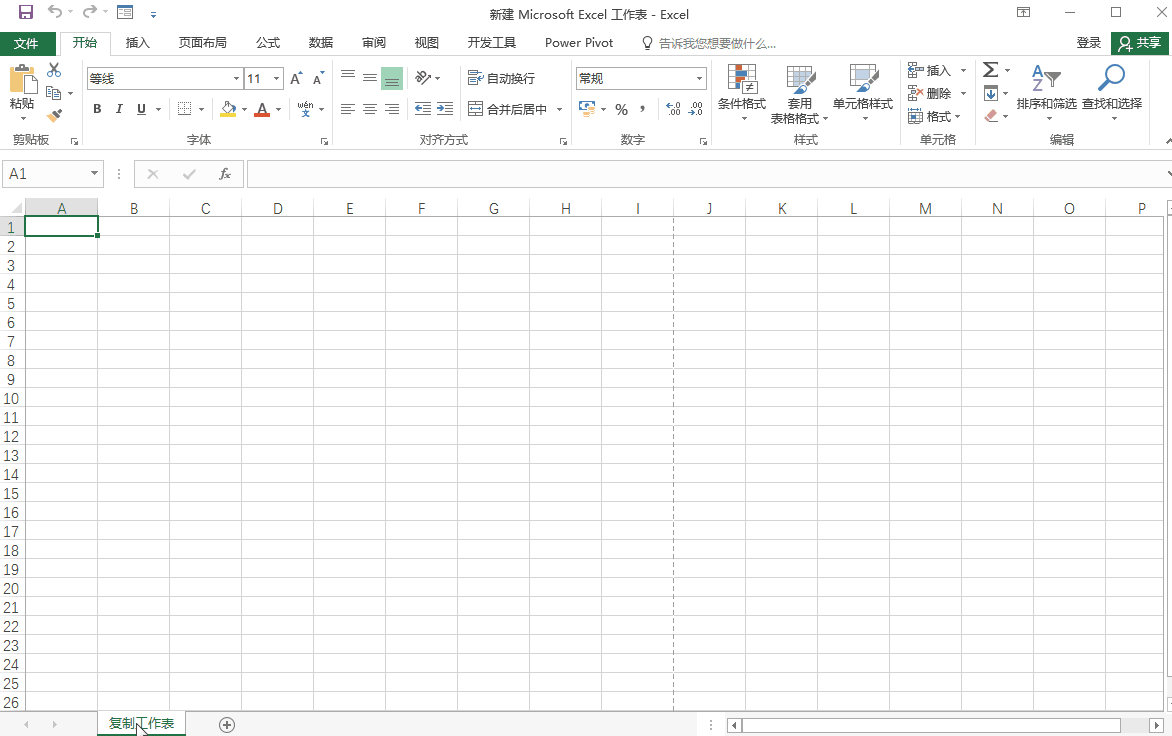Align text to the left
The height and width of the screenshot is (736, 1172).
348,109
